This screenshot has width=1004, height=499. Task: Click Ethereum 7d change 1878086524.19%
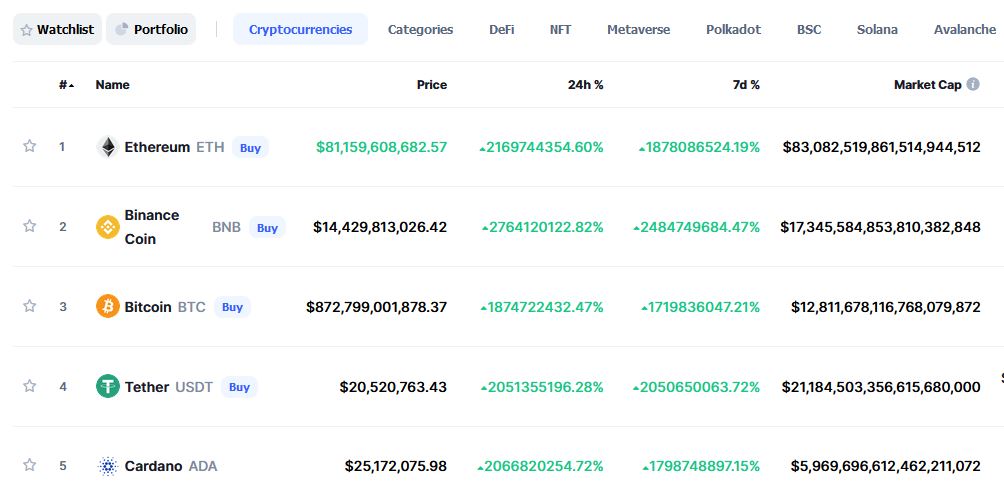click(x=699, y=147)
